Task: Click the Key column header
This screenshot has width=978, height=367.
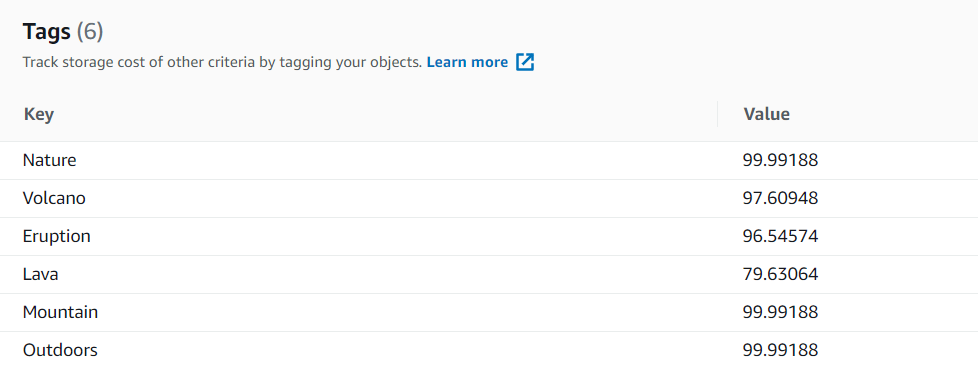Action: coord(39,114)
